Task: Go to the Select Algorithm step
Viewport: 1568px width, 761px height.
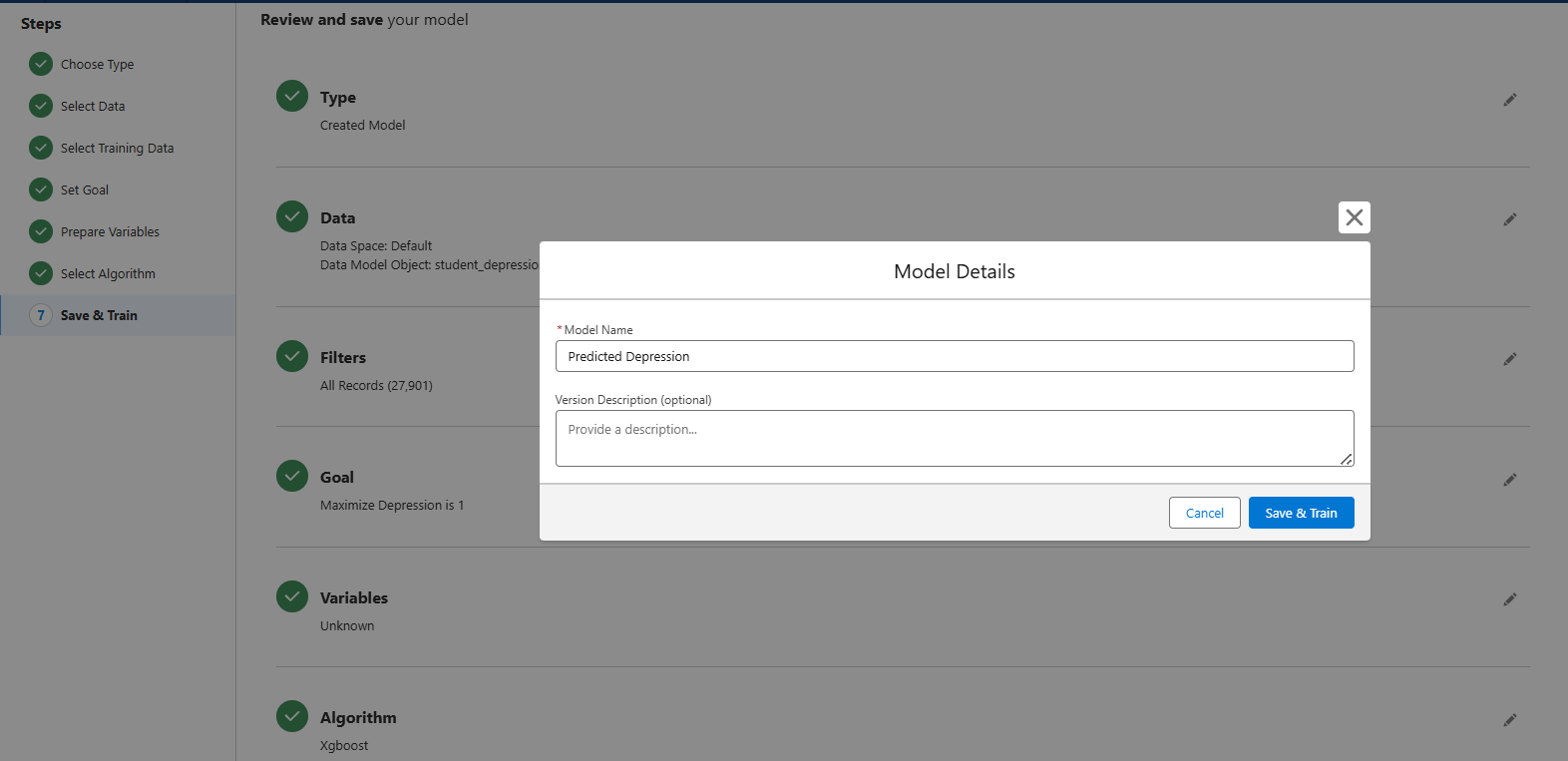Action: [108, 274]
